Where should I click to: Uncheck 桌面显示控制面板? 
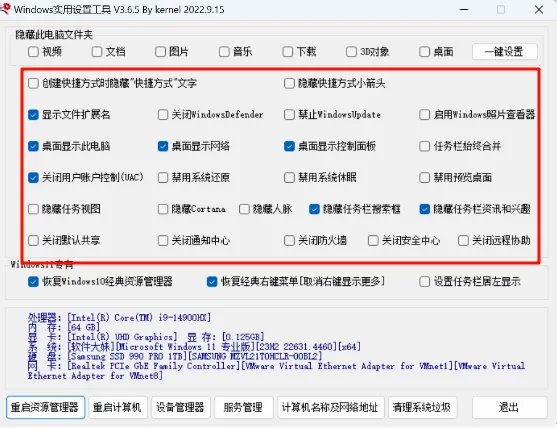(289, 146)
